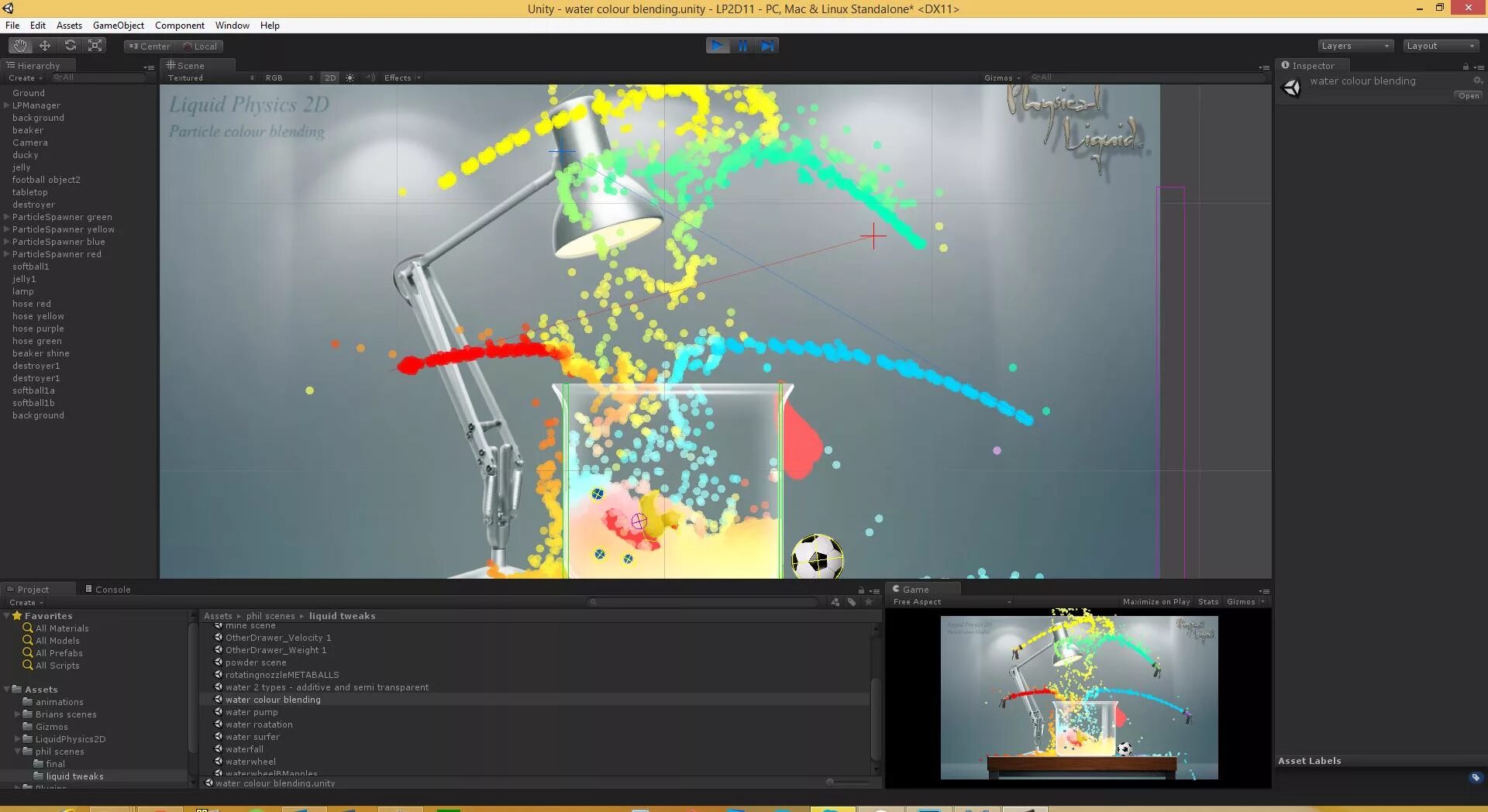1488x812 pixels.
Task: Open the Textured draw mode dropdown
Action: tap(211, 77)
